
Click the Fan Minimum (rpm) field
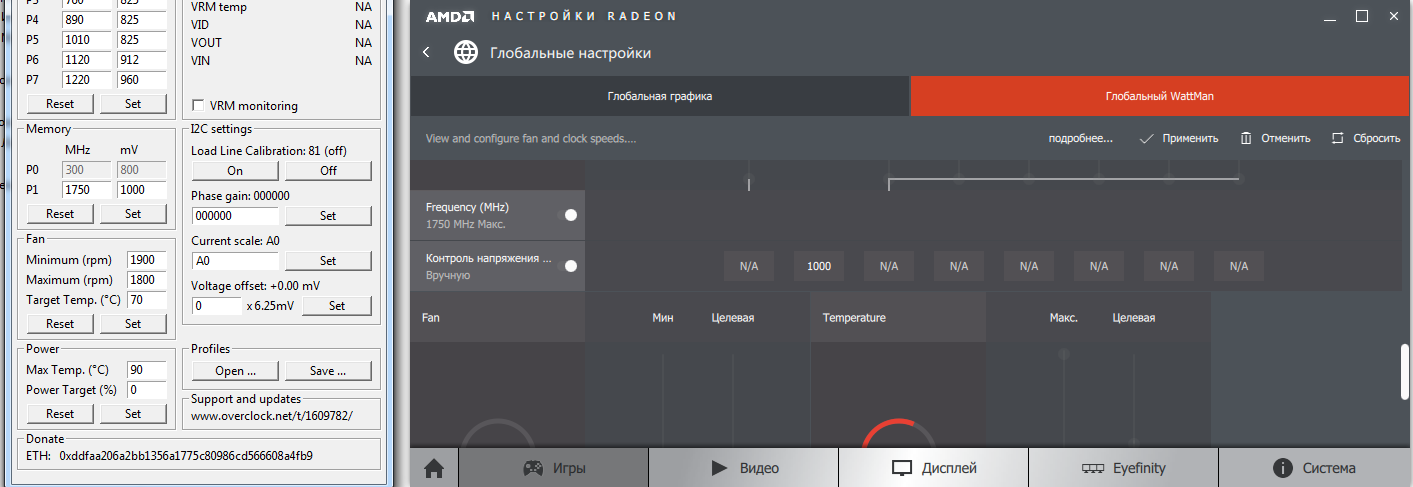click(x=148, y=260)
